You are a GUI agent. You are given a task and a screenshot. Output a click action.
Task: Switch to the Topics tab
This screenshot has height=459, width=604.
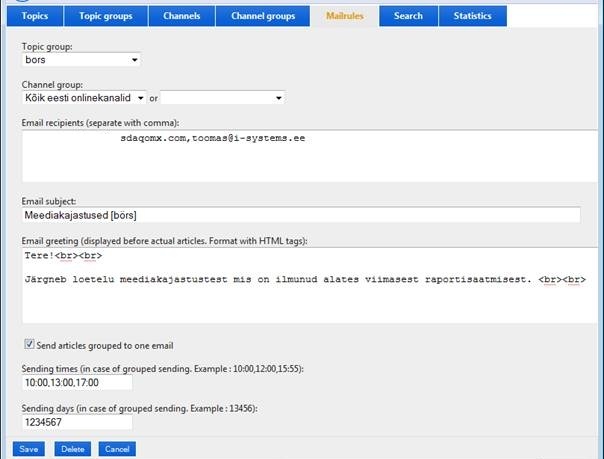35,16
